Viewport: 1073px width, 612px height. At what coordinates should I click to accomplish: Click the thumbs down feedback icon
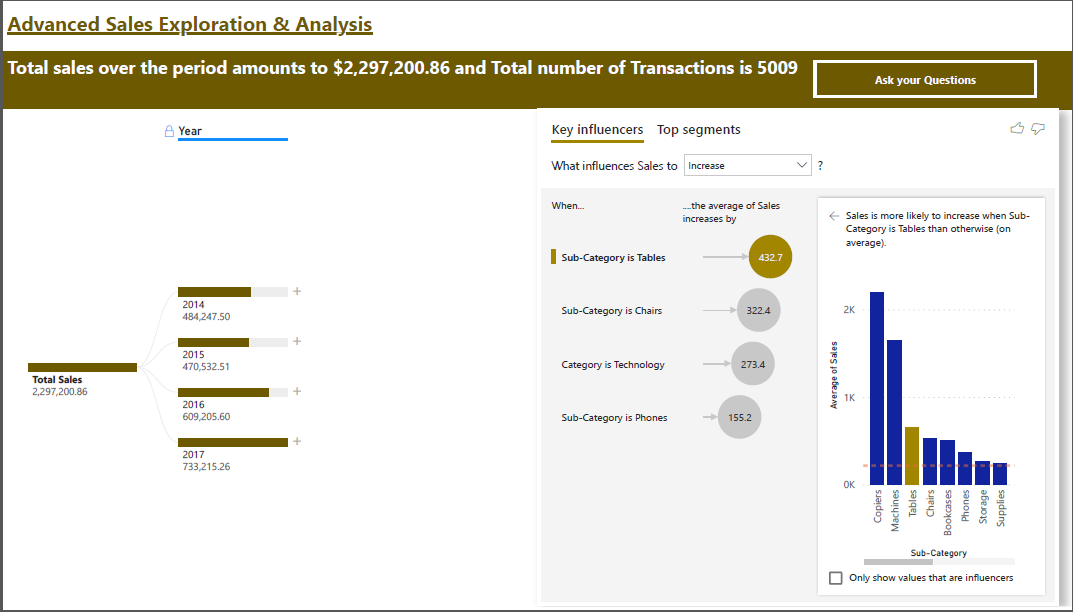coord(1037,128)
